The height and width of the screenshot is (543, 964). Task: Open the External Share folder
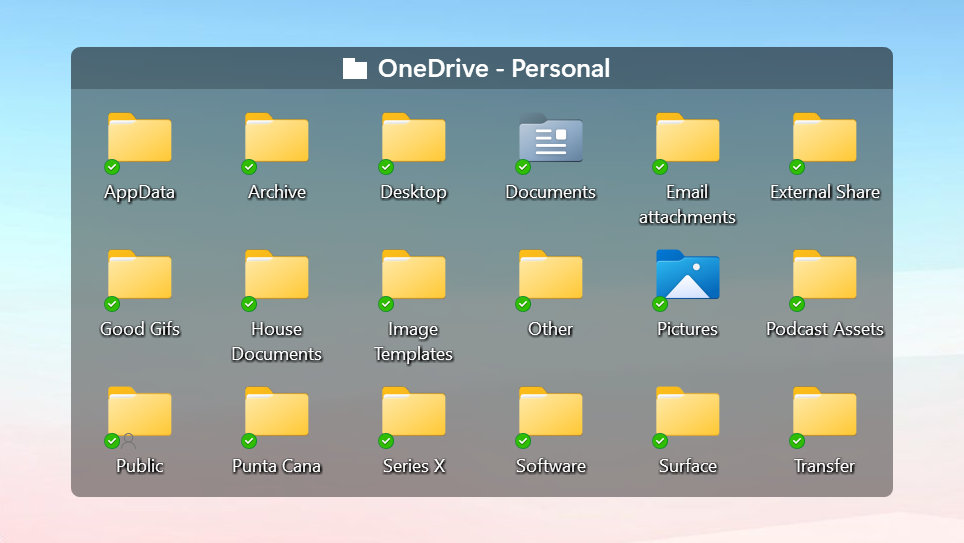click(825, 139)
